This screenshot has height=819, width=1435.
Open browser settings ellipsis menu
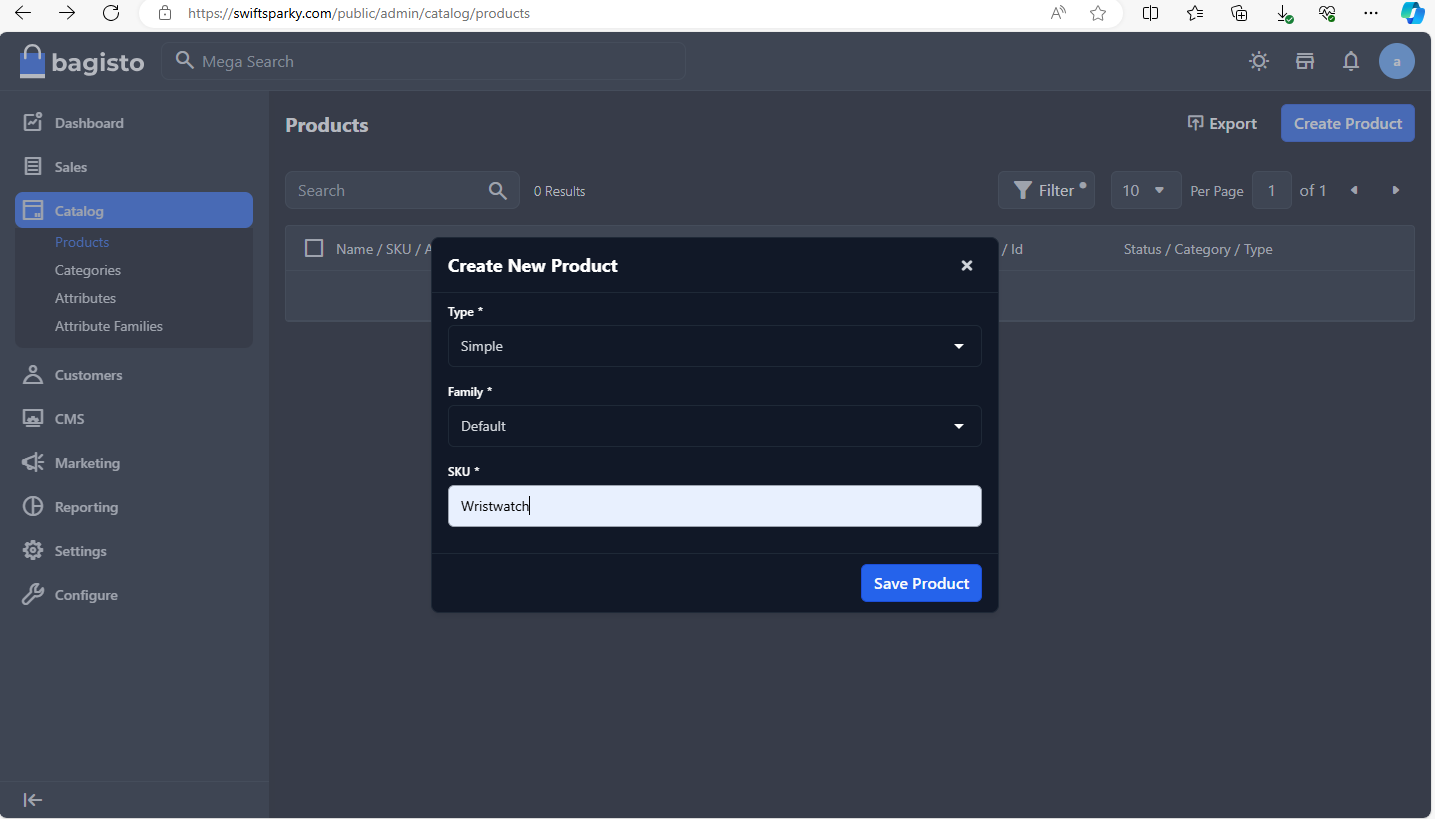(1371, 13)
